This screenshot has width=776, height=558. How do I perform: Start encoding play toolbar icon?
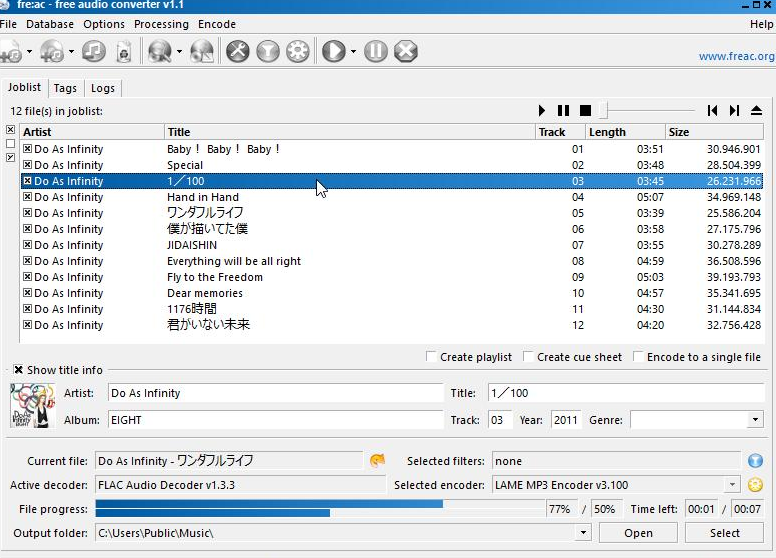(334, 51)
